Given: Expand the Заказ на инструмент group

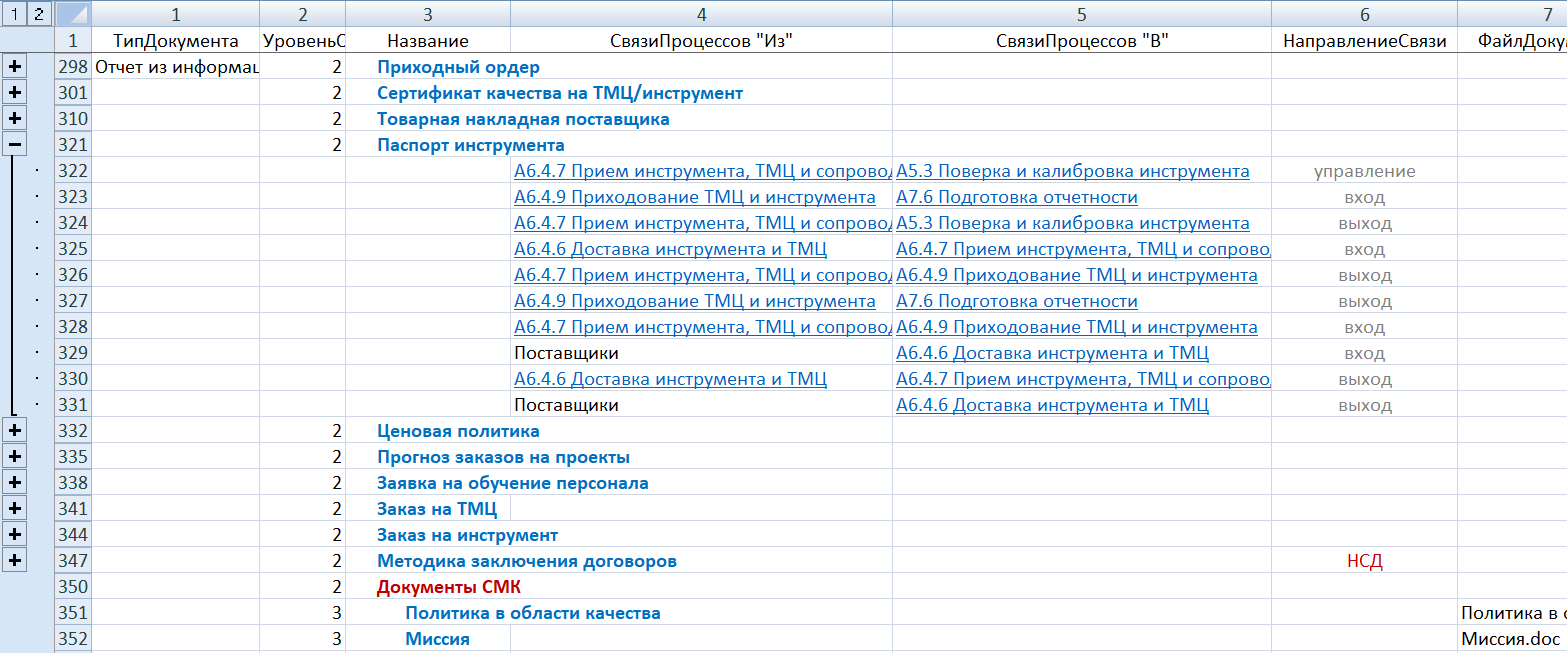Looking at the screenshot, I should (15, 535).
